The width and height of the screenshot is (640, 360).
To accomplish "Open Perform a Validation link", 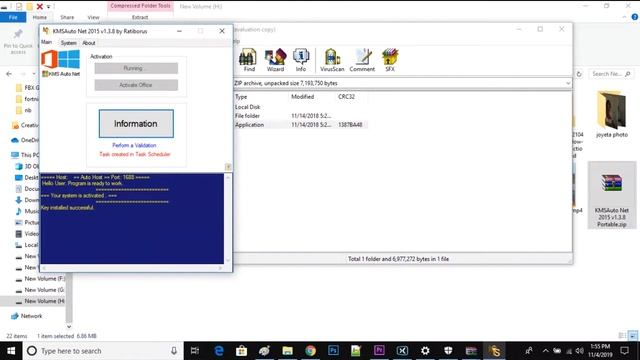I will click(134, 145).
